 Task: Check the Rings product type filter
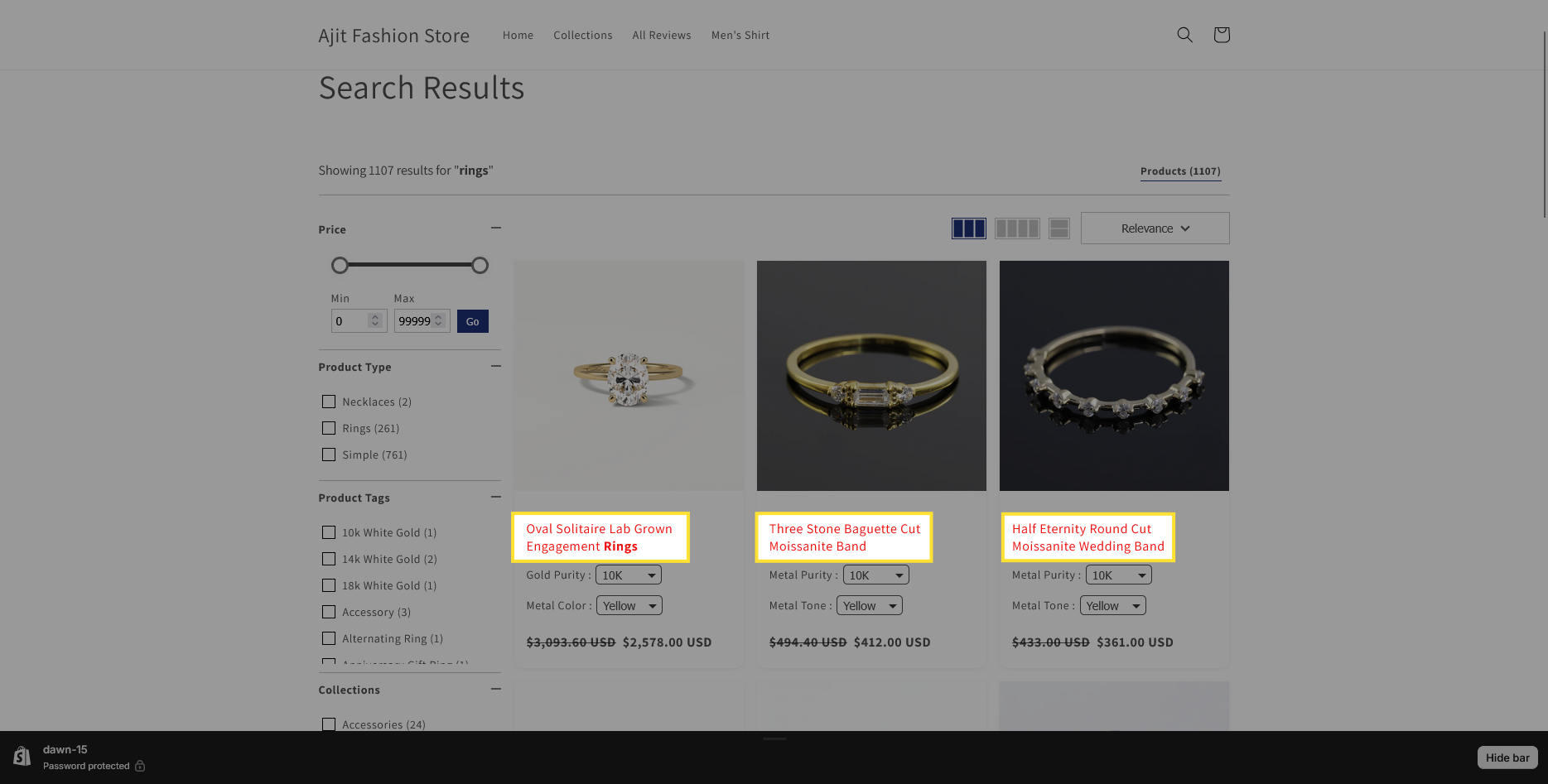point(329,428)
